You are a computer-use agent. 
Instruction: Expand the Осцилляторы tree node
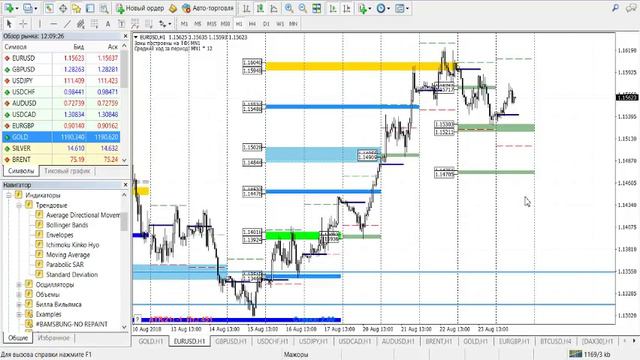(x=19, y=284)
